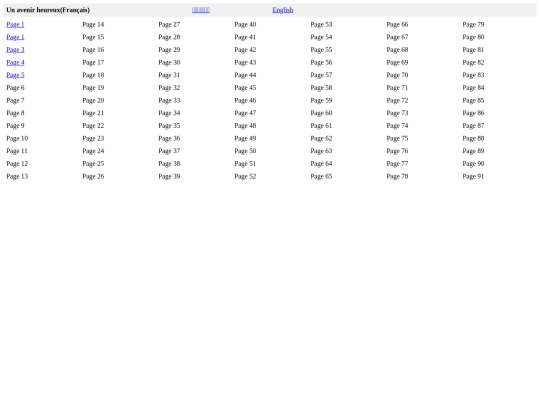Viewport: 540px width, 405px height.
Task: Select the 'Page 70' text
Action: click(397, 75)
